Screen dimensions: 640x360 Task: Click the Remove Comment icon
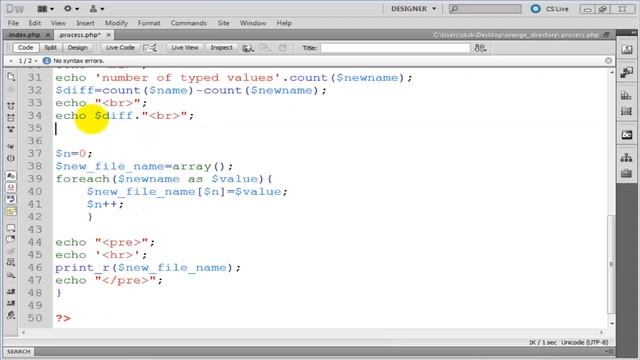coord(11,239)
